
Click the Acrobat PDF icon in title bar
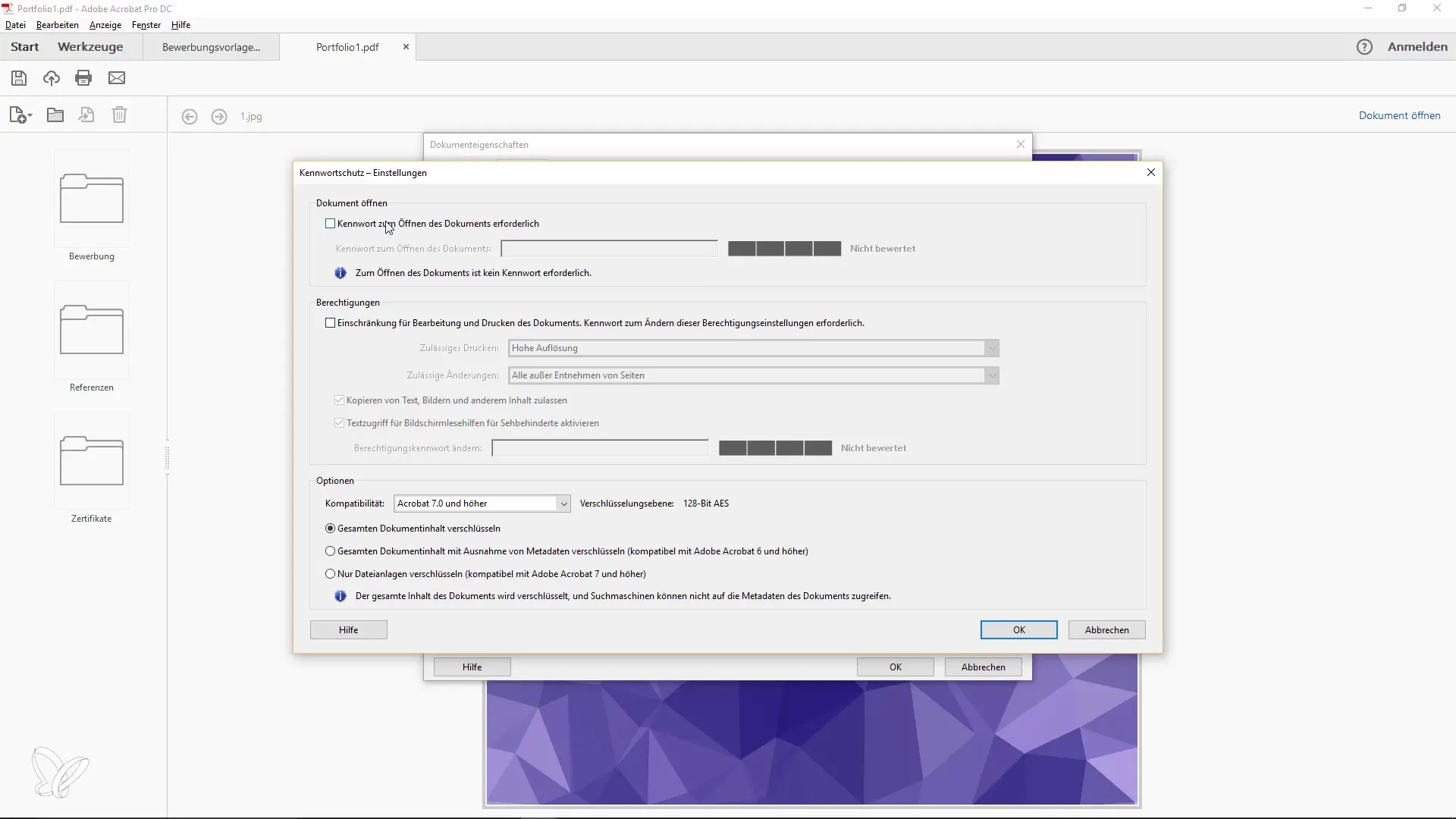pos(8,8)
